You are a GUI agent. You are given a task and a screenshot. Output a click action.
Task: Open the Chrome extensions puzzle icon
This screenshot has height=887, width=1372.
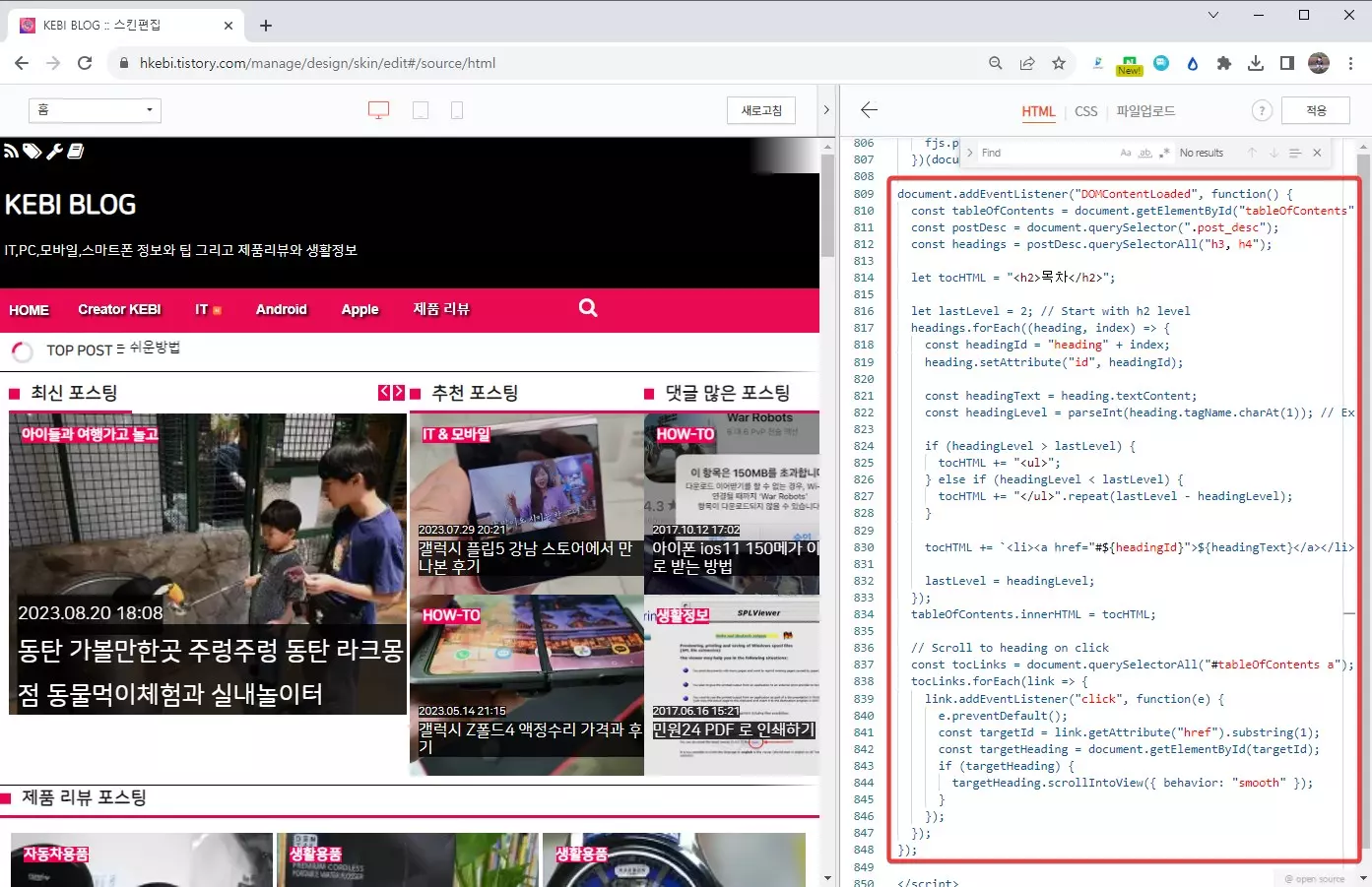point(1224,63)
